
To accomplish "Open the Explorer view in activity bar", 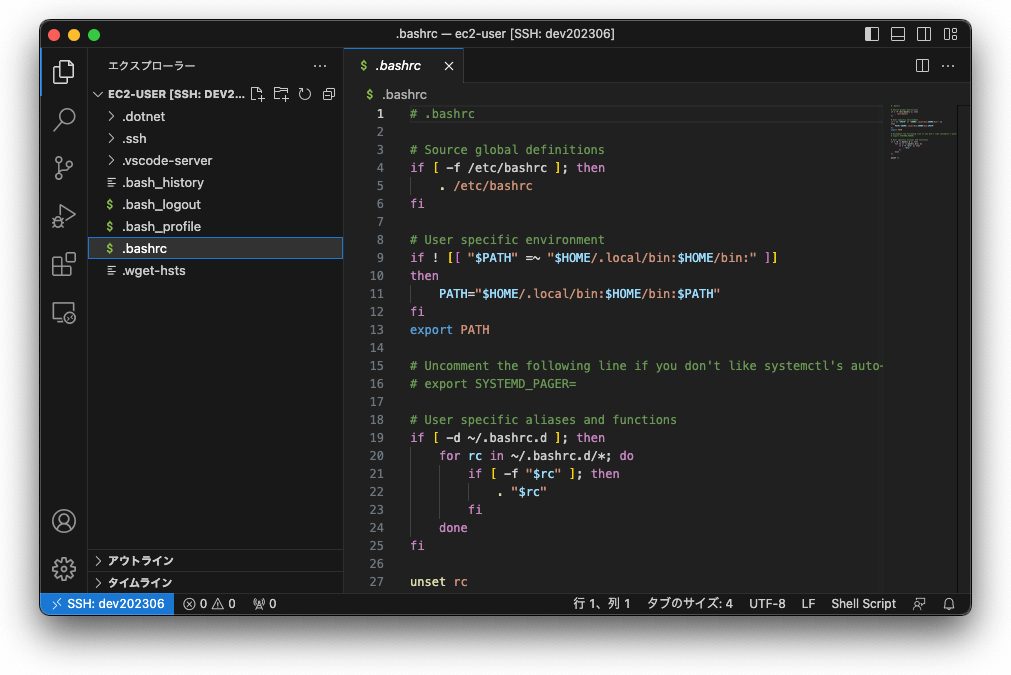I will click(63, 72).
